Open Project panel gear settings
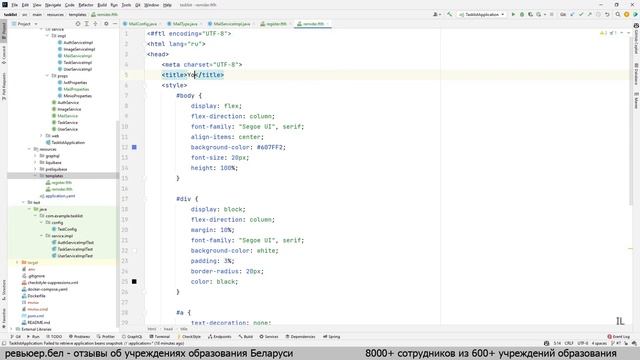Viewport: 640px width, 360px height. pos(106,24)
